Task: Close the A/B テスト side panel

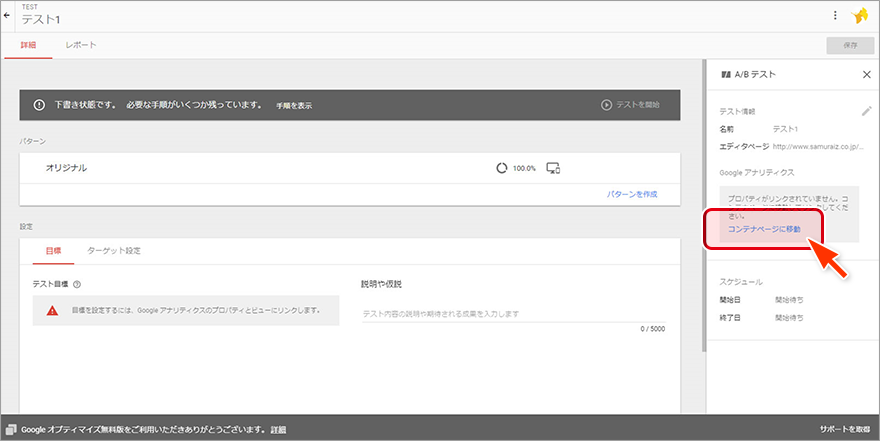Action: tap(866, 75)
